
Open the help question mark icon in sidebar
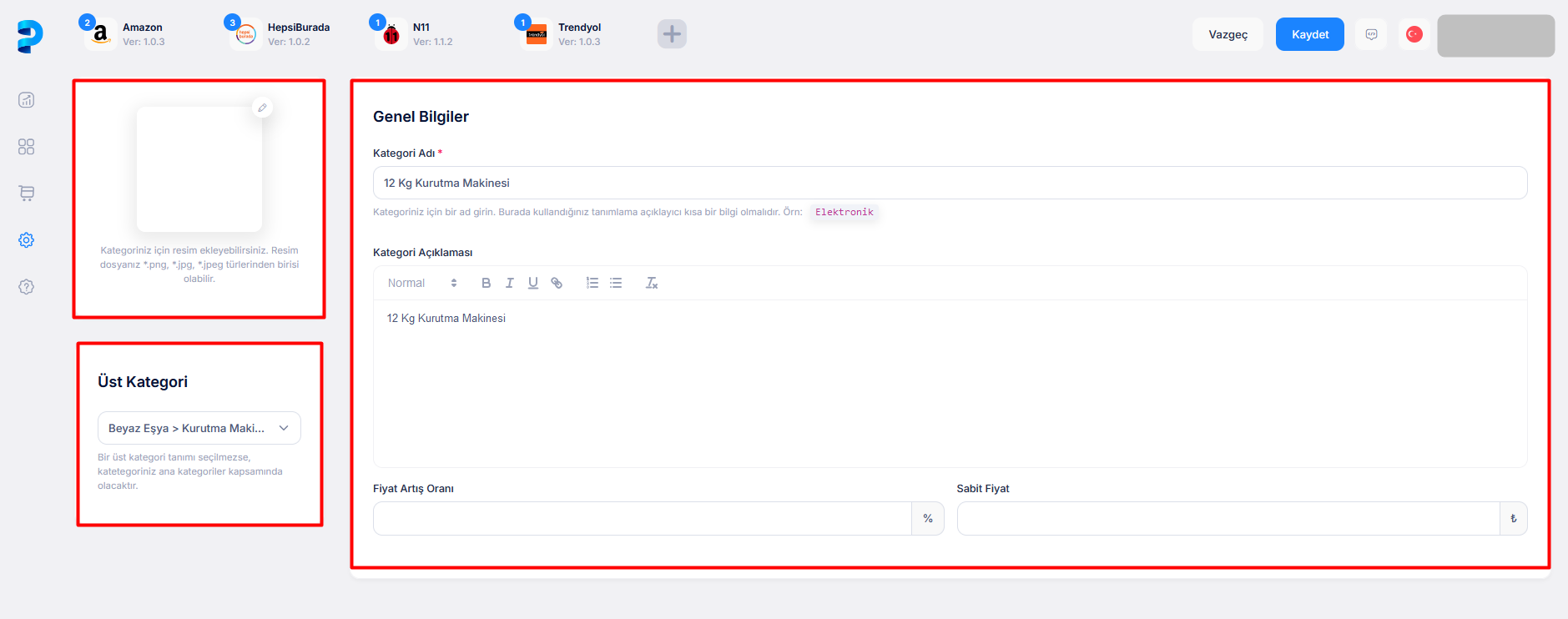27,287
